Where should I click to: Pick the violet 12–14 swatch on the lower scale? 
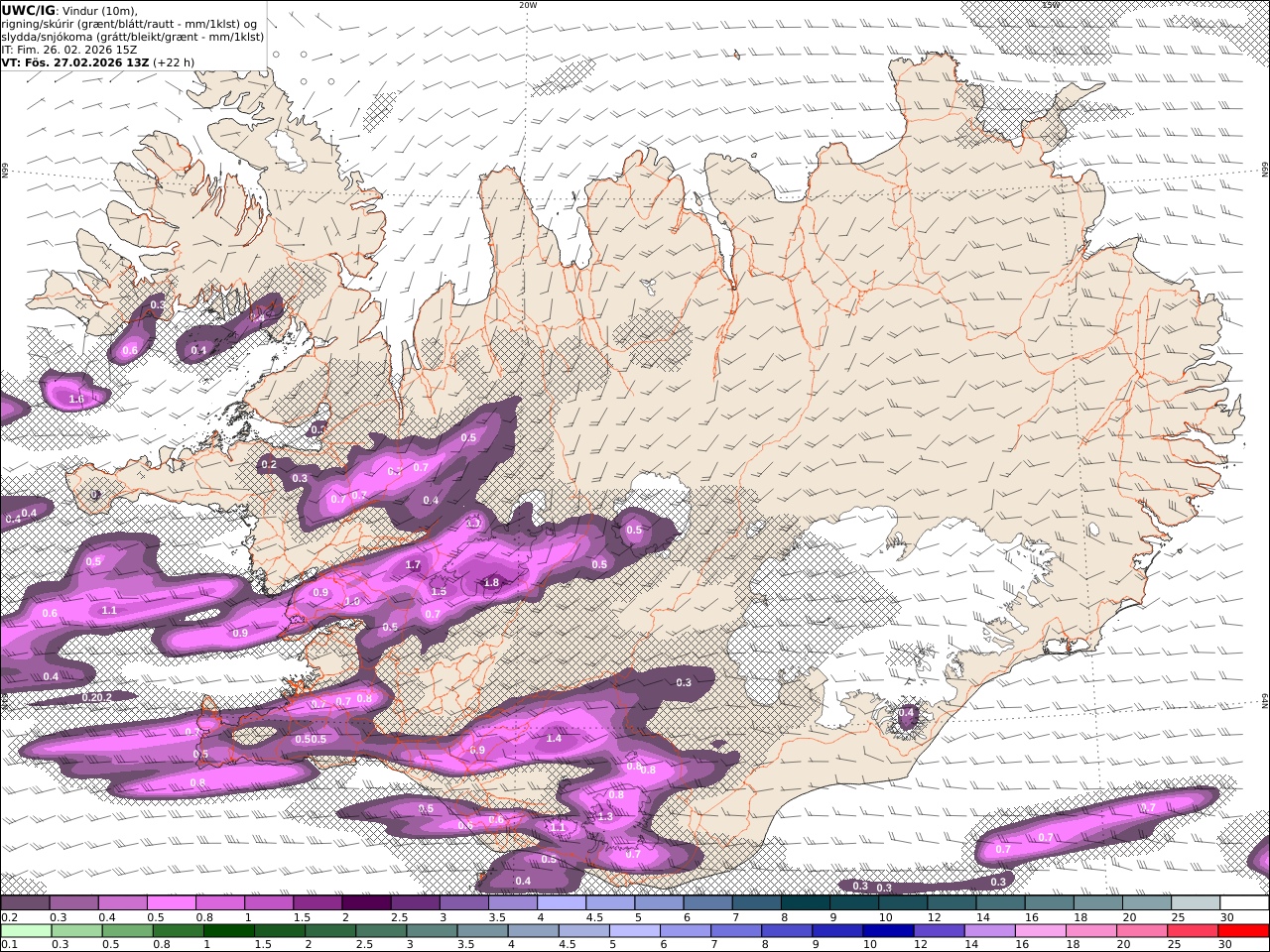(940, 931)
